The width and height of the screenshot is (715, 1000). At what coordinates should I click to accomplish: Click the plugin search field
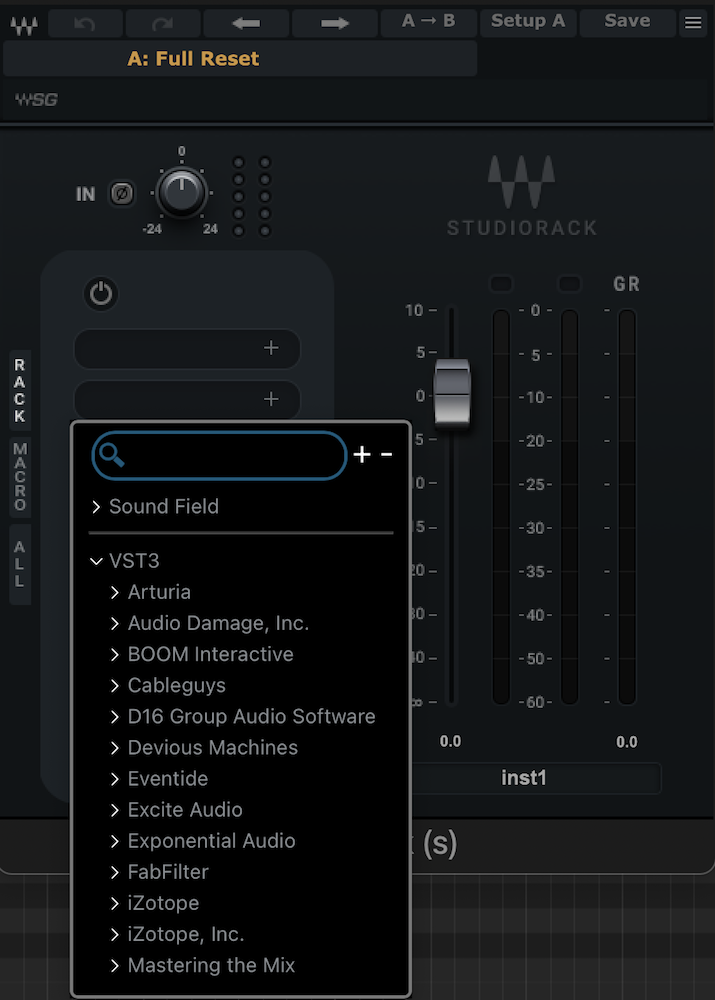coord(219,455)
